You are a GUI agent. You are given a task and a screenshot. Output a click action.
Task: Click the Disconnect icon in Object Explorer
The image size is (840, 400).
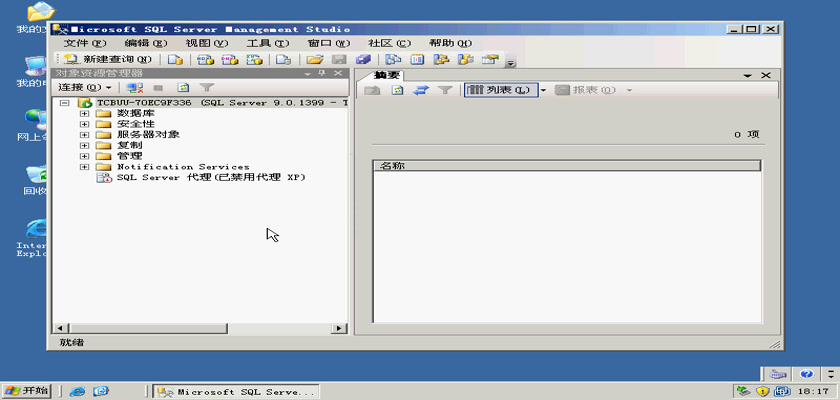tap(134, 87)
